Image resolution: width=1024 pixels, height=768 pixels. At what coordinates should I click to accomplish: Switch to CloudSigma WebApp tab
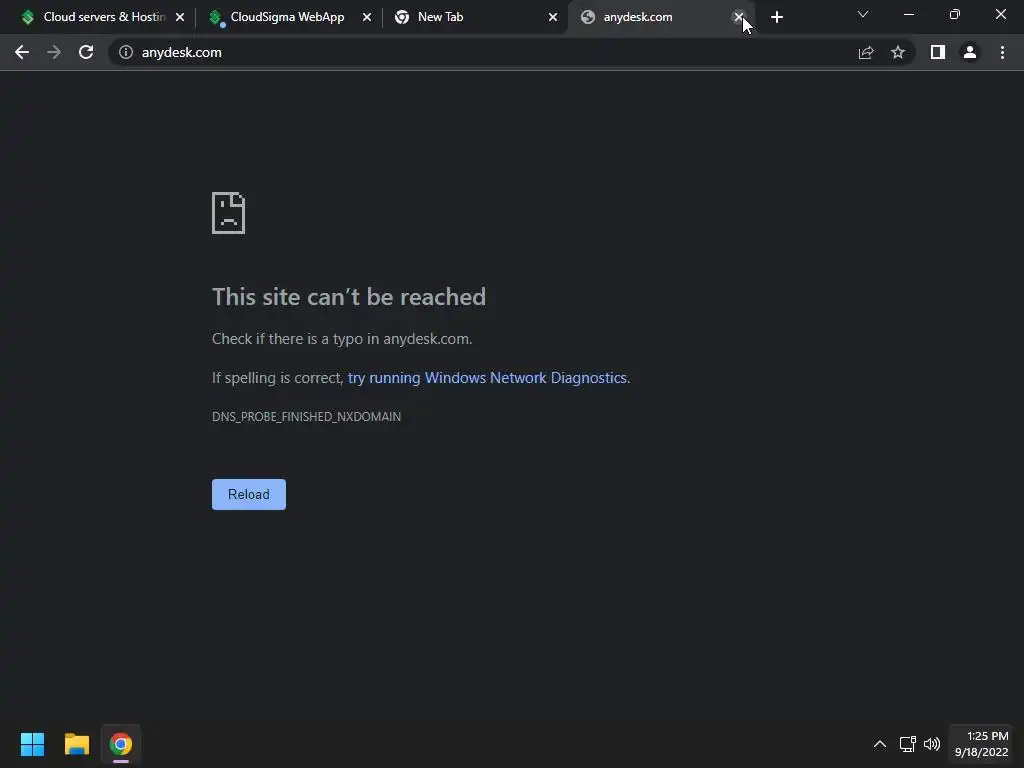287,17
